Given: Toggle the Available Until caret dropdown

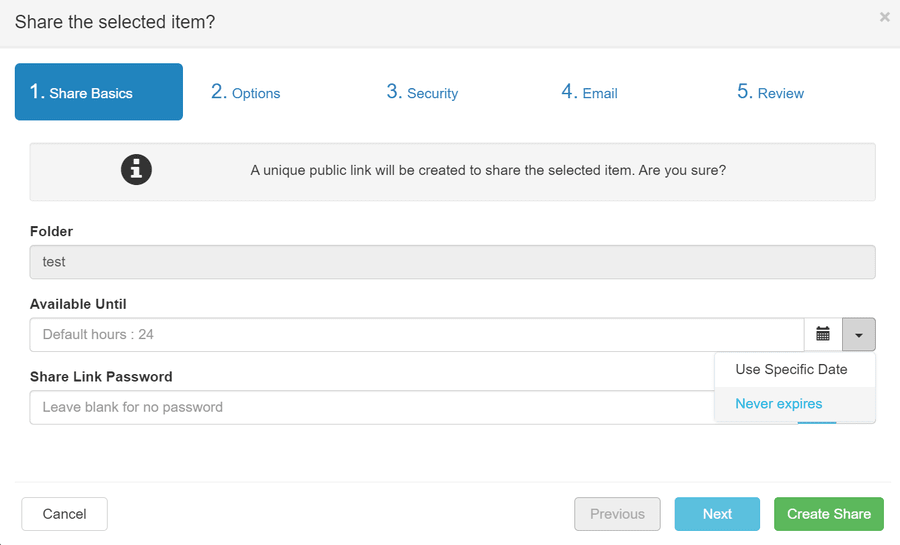Looking at the screenshot, I should (859, 334).
